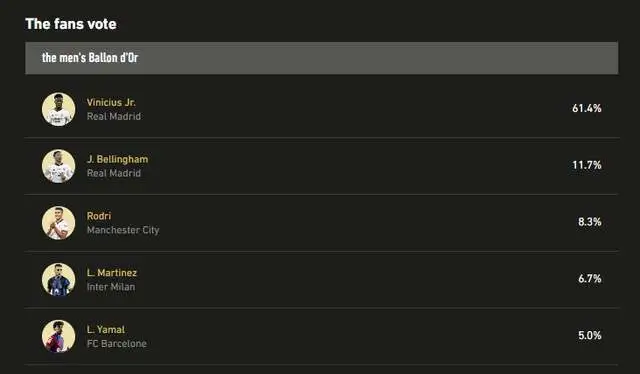This screenshot has width=640, height=374.
Task: Click Bellingham's 11.7% vote value
Action: (587, 165)
